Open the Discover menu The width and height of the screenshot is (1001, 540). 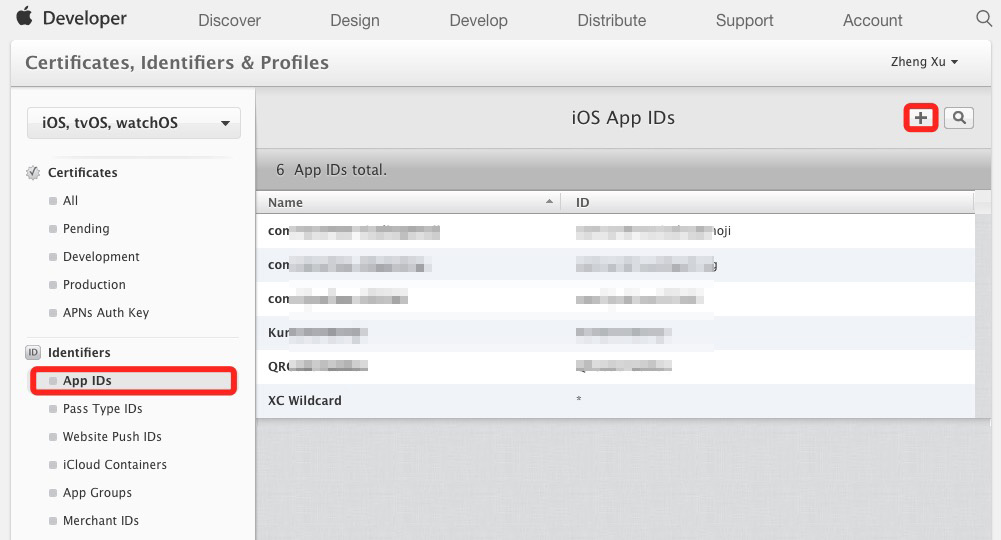coord(229,20)
